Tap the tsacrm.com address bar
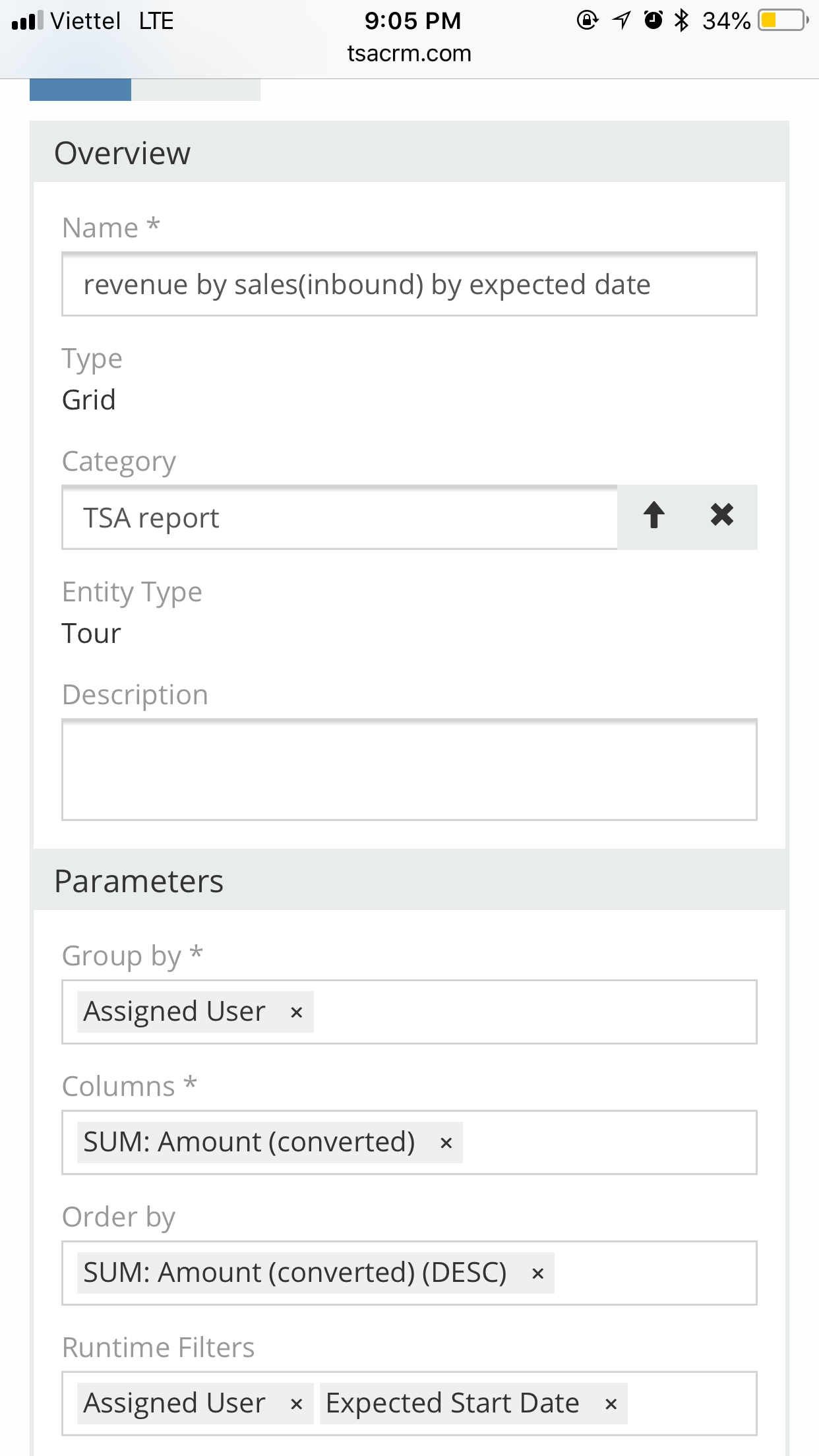819x1456 pixels. pyautogui.click(x=409, y=53)
